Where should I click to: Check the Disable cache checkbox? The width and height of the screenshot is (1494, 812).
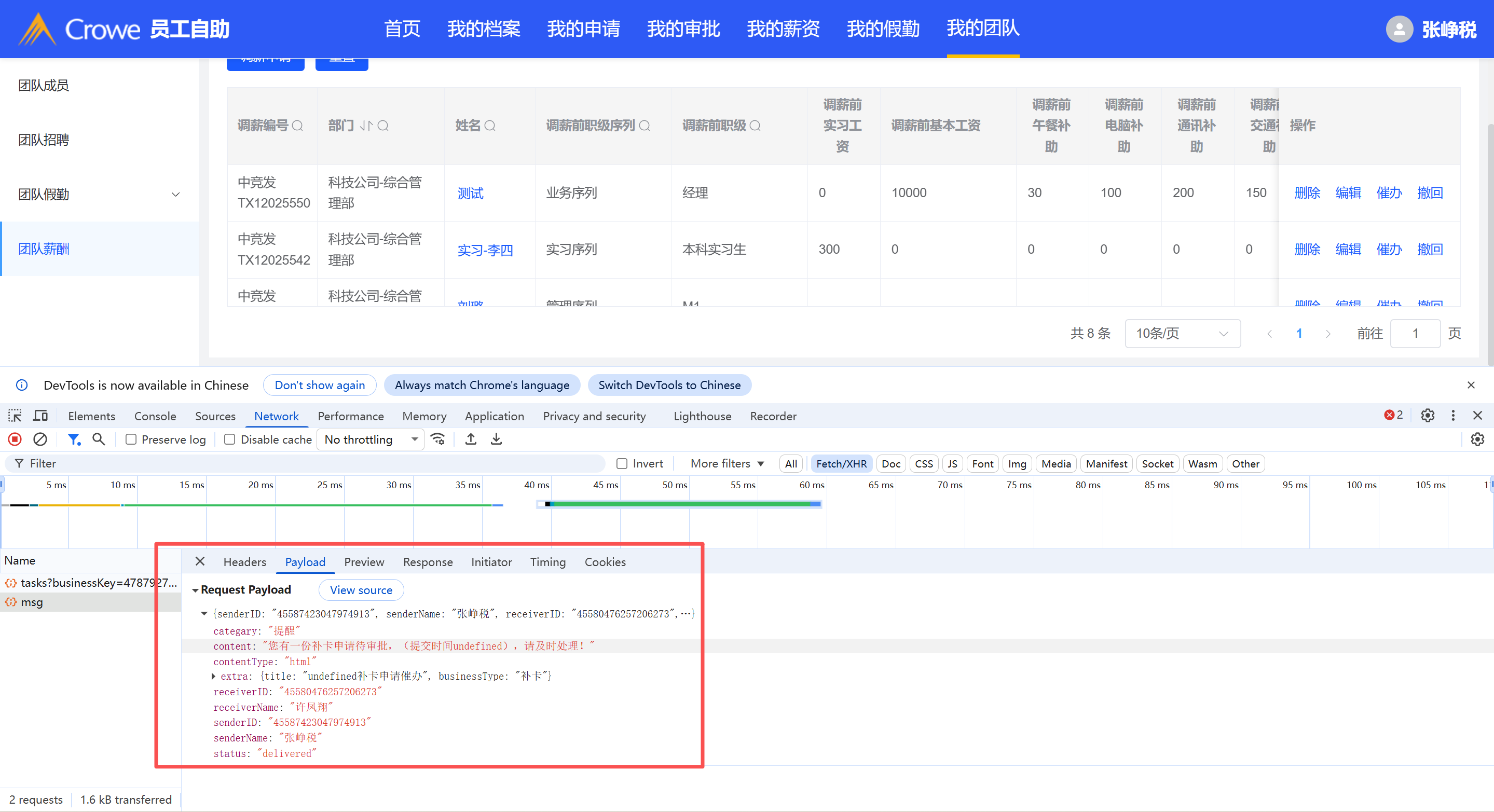[230, 439]
